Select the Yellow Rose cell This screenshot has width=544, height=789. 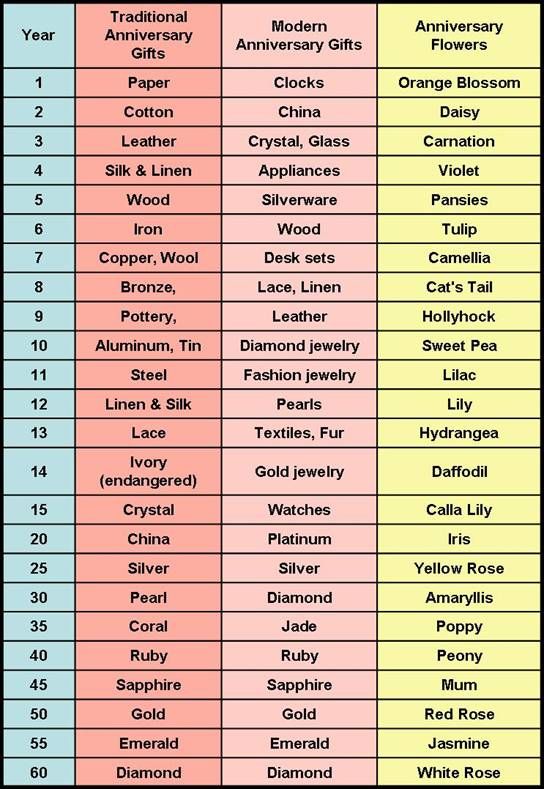tap(458, 568)
